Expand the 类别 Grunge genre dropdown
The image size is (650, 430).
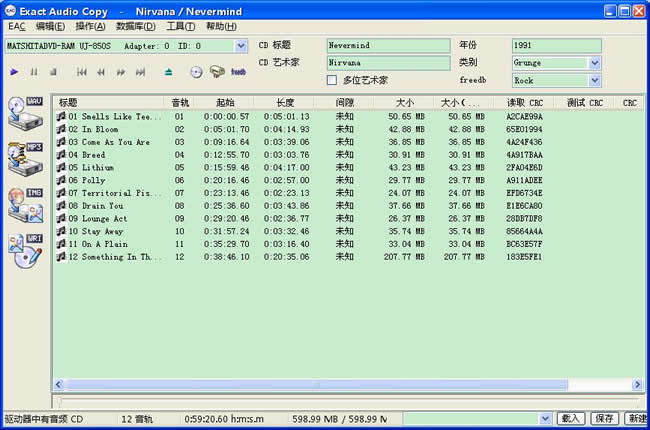(595, 63)
